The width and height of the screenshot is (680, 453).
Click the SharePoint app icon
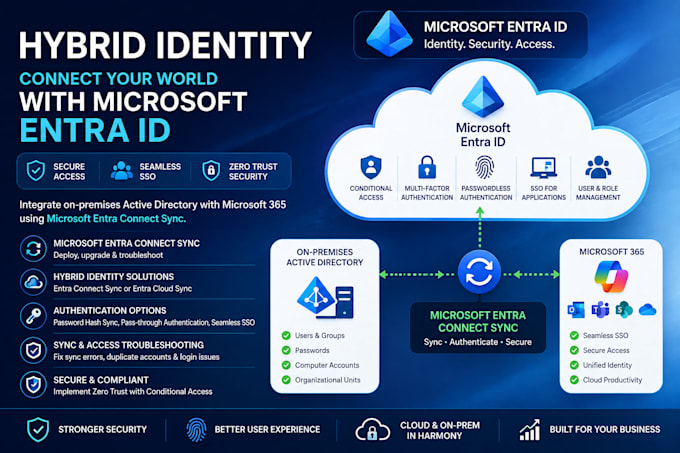624,310
